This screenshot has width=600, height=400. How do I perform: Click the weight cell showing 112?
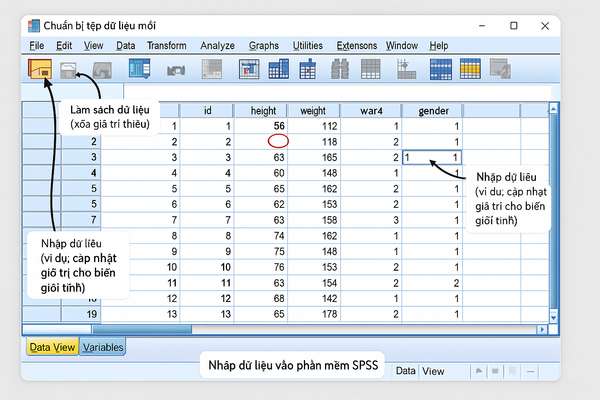click(x=314, y=126)
